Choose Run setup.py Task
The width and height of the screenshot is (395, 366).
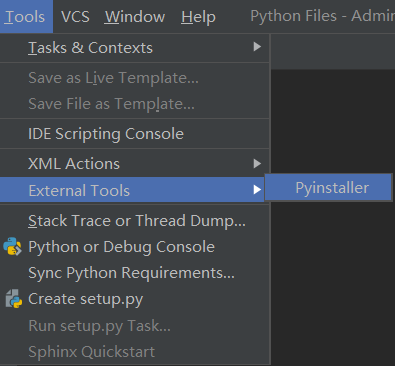(x=134, y=326)
